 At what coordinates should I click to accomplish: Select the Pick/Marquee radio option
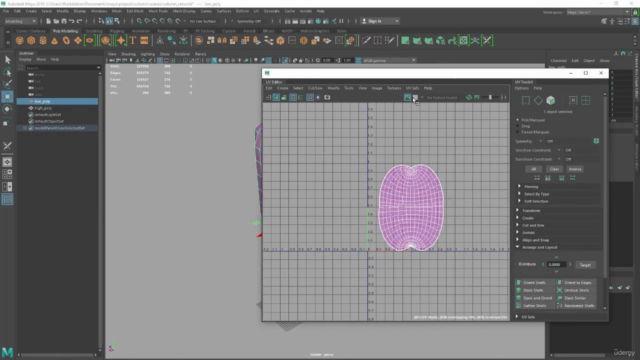(x=518, y=120)
